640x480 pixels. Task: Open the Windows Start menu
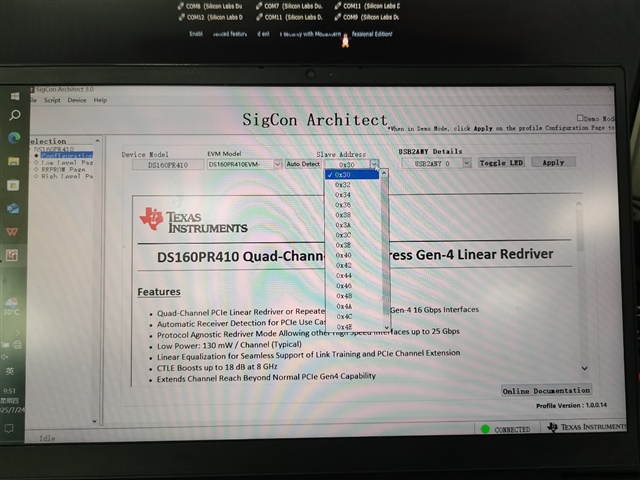pyautogui.click(x=15, y=96)
